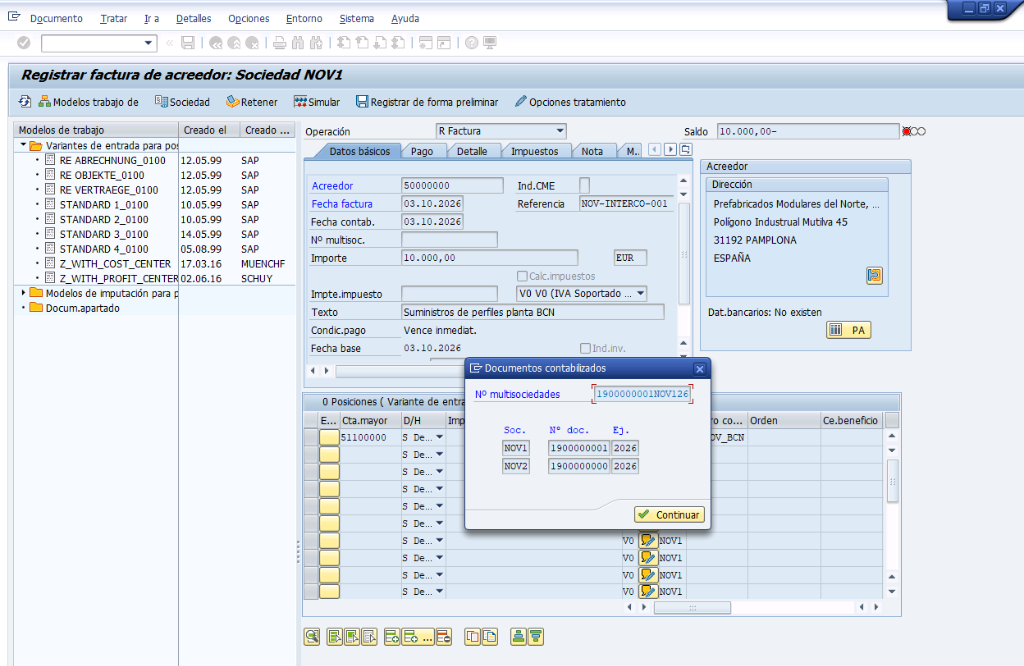This screenshot has height=666, width=1024.
Task: Click the Back arrow icon in top toolbar
Action: pyautogui.click(x=216, y=43)
